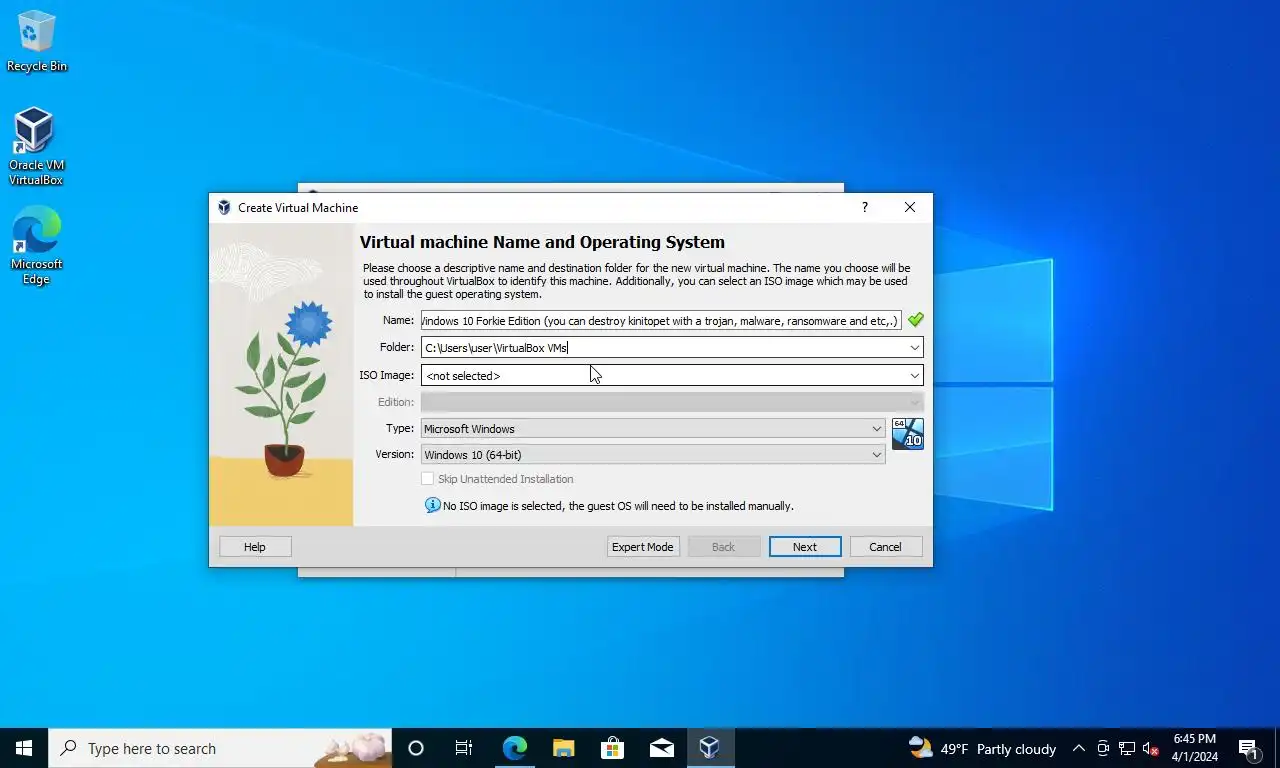
Task: Click the muted volume tray icon
Action: click(x=1151, y=748)
